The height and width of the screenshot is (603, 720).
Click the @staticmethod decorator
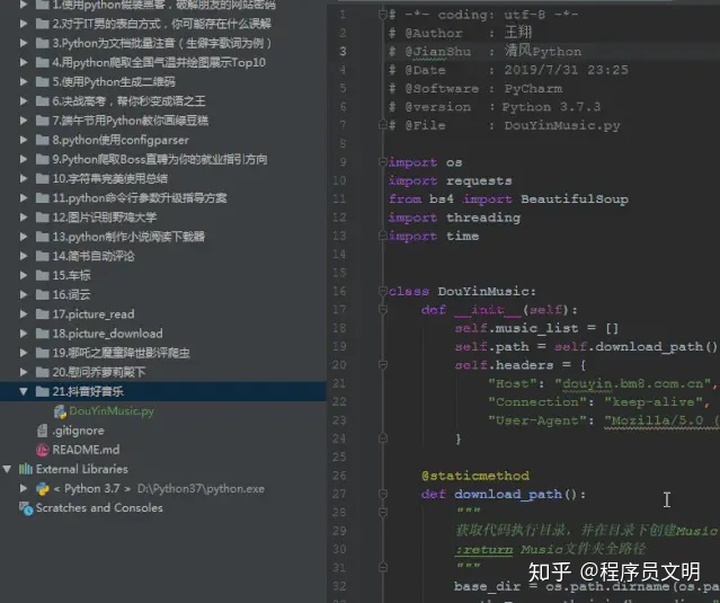(475, 476)
